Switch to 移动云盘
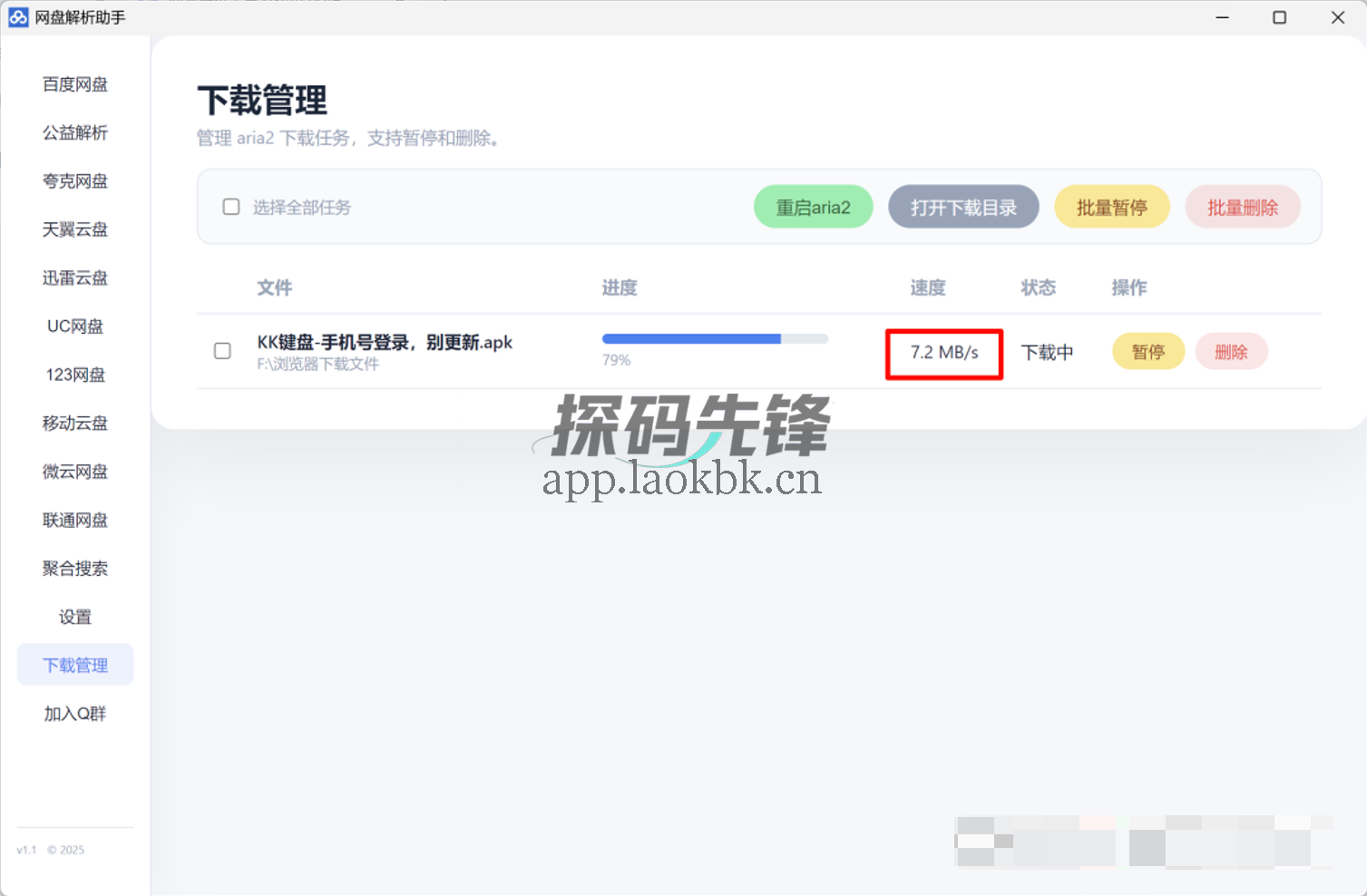Image resolution: width=1367 pixels, height=896 pixels. [74, 423]
